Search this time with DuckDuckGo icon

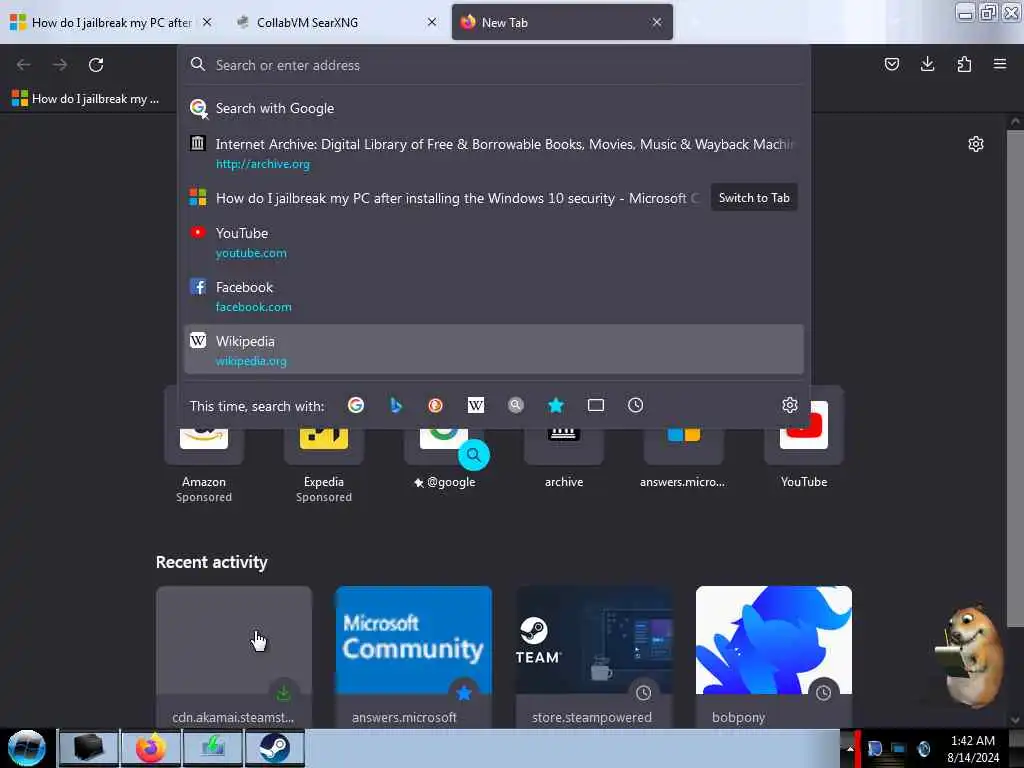point(436,406)
